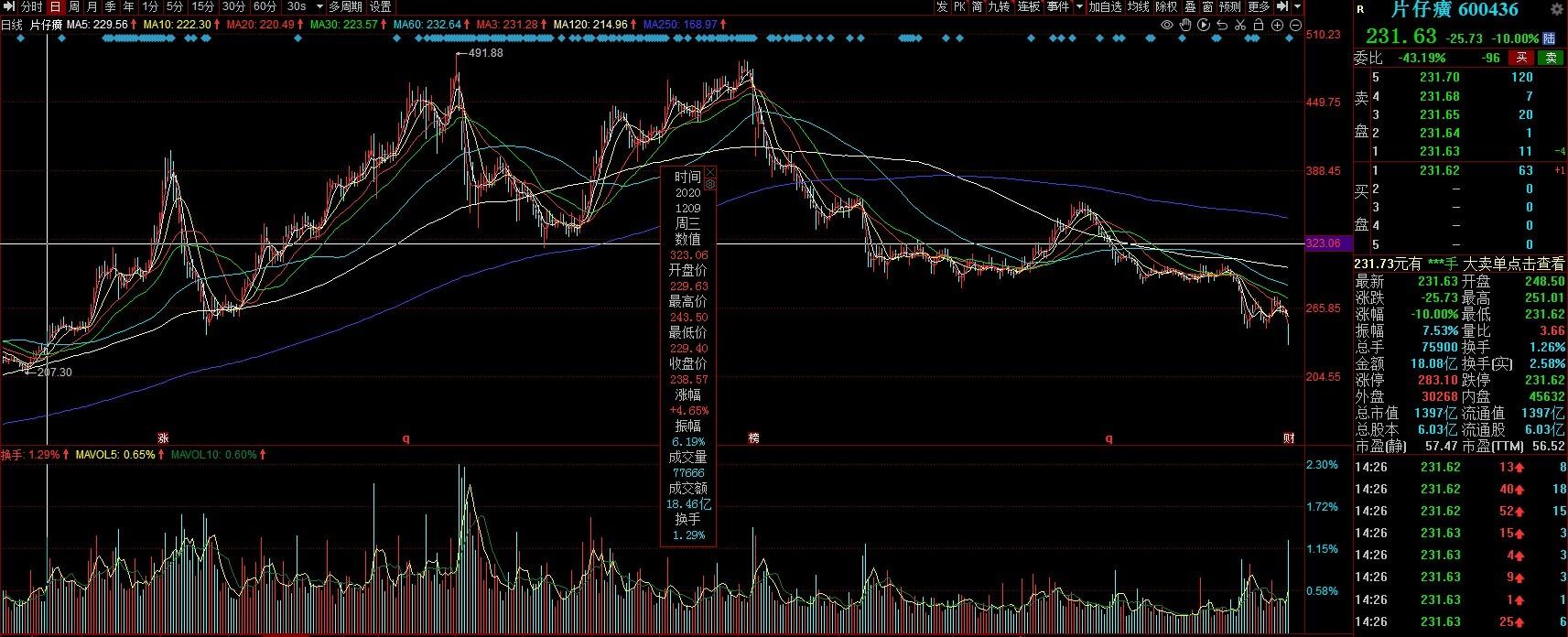Image resolution: width=1568 pixels, height=637 pixels.
Task: Click the 加自选 button
Action: (x=1105, y=7)
